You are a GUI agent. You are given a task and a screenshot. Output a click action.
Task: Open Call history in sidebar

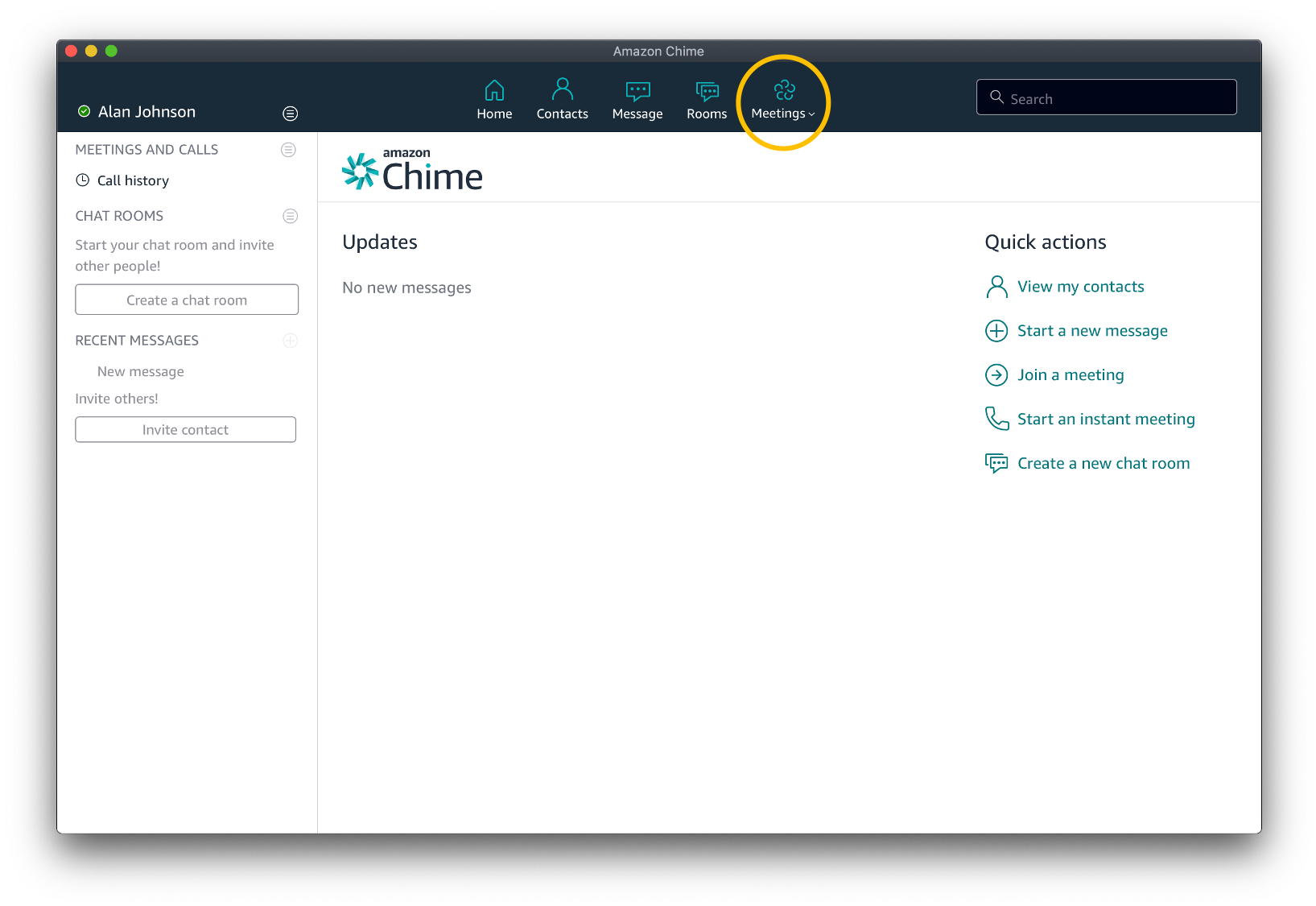133,180
